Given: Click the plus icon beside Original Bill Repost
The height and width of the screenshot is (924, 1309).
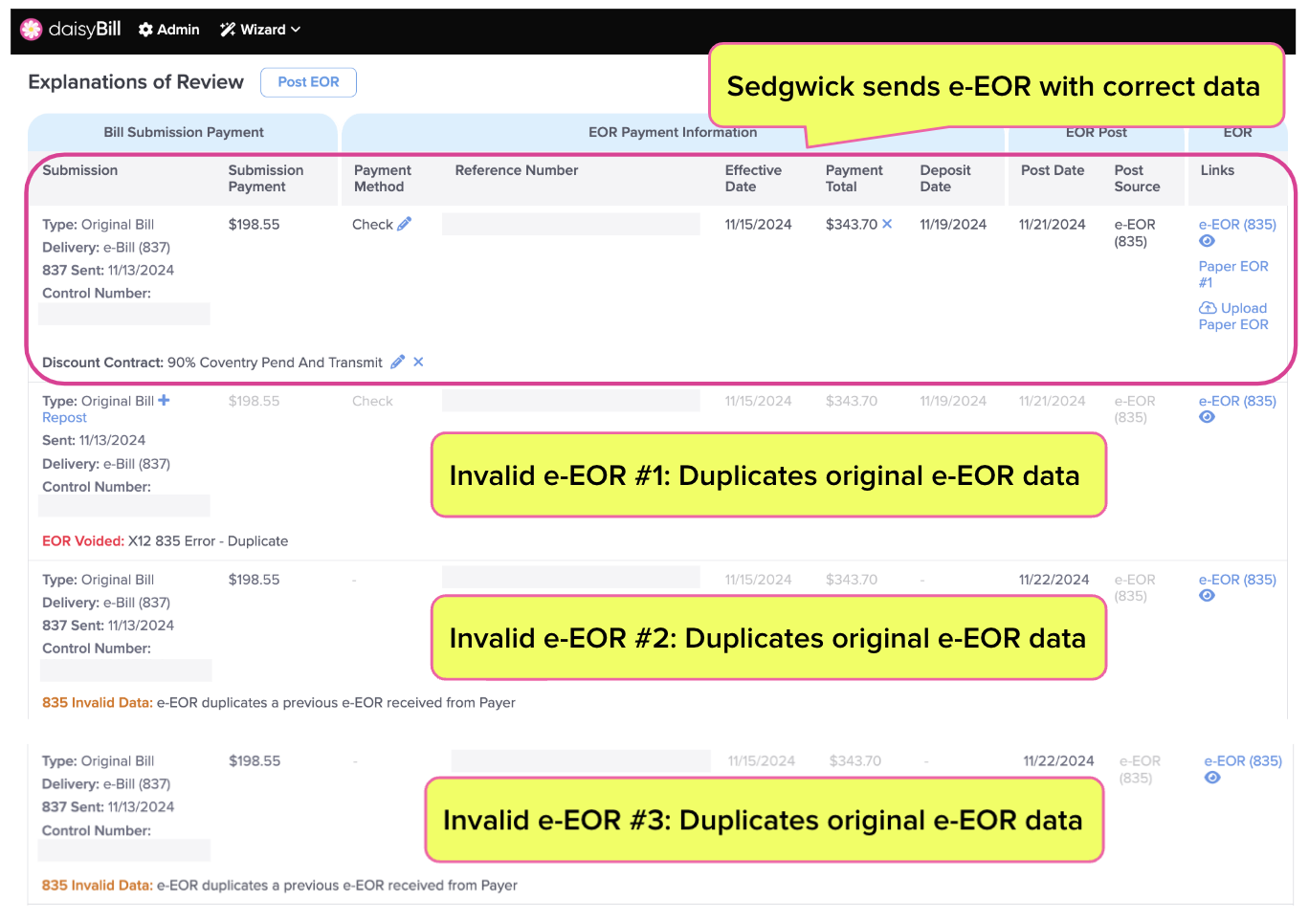Looking at the screenshot, I should coord(163,400).
